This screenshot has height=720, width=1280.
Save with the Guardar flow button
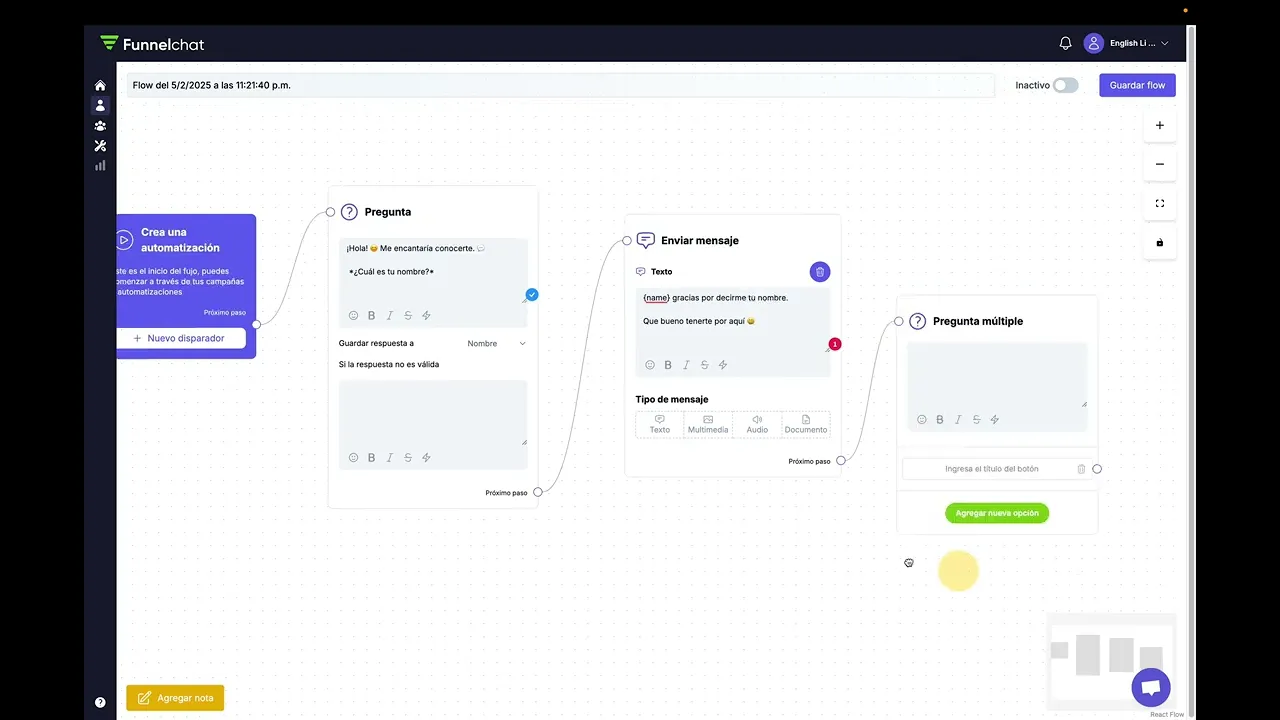click(x=1137, y=85)
